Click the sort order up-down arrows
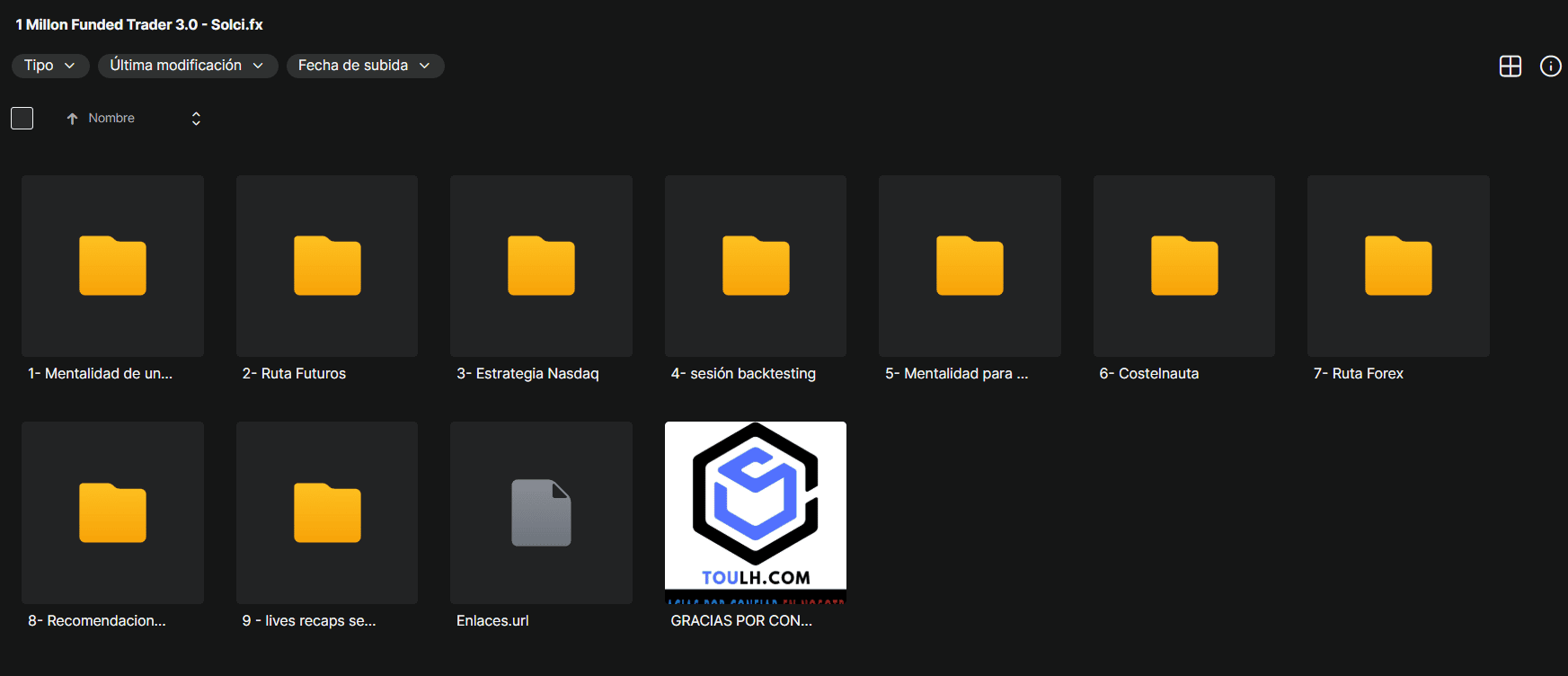 196,119
